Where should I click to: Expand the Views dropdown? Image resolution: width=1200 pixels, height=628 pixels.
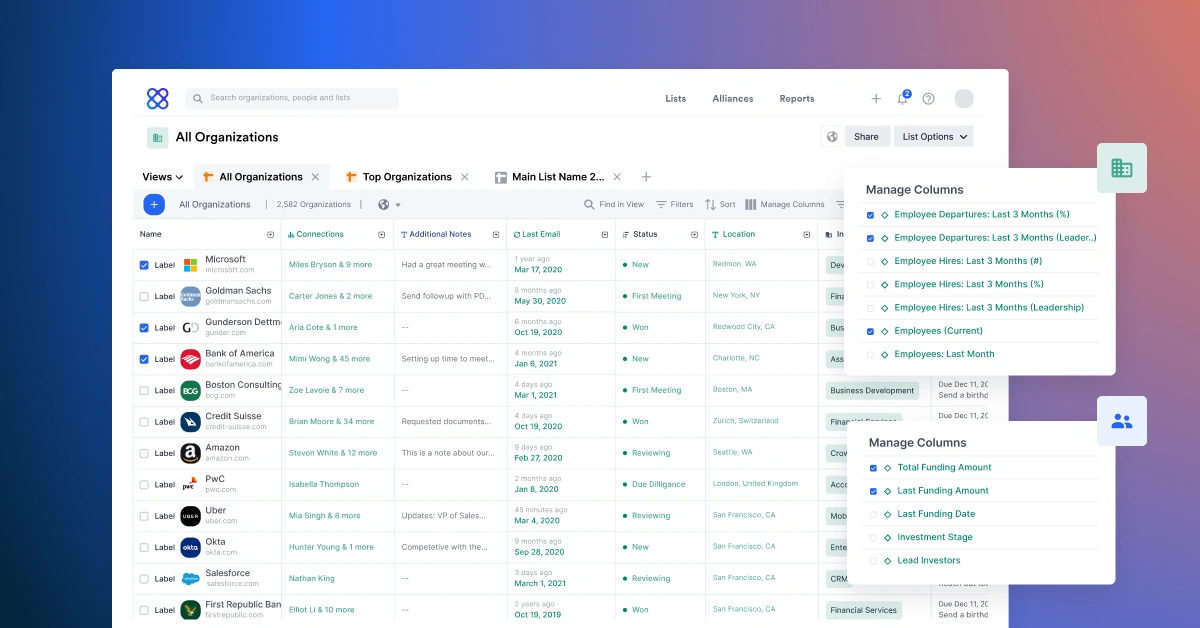click(162, 177)
